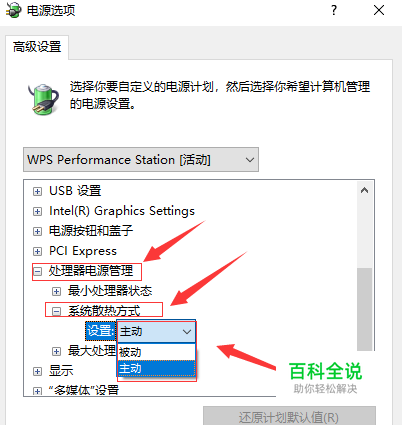Switch to the 高级设置 tab
This screenshot has height=425, width=402.
[x=37, y=47]
